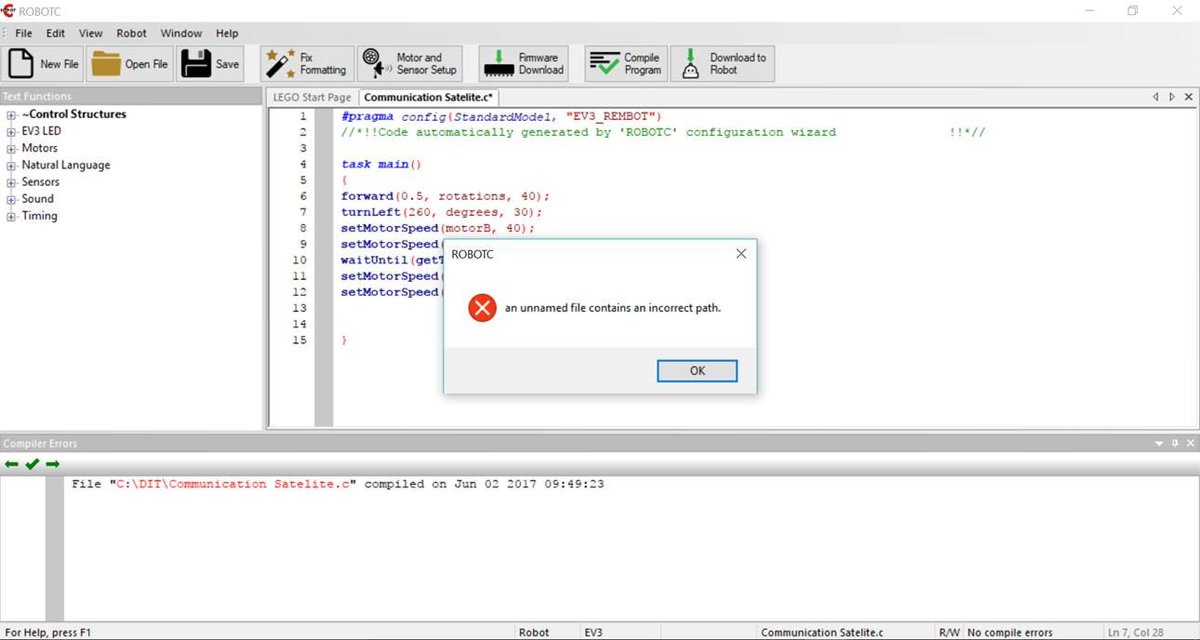The image size is (1200, 640).
Task: Expand the Timing tree node
Action: [x=11, y=217]
